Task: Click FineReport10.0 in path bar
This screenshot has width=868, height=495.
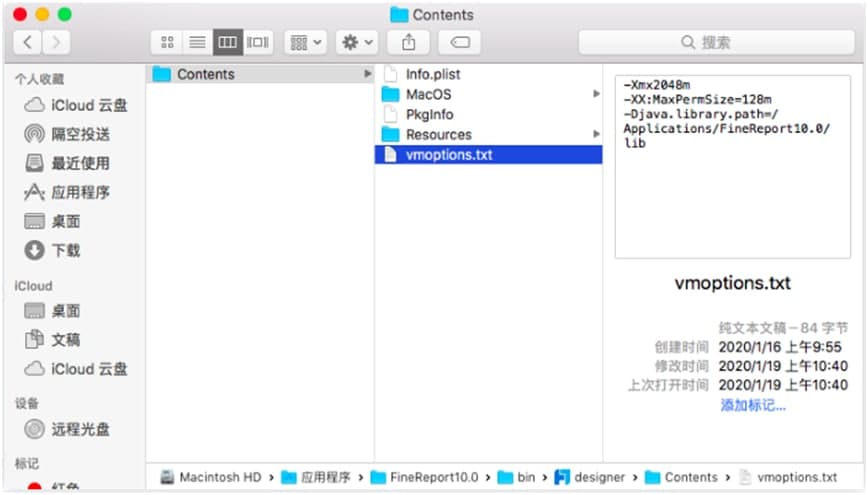Action: [x=424, y=477]
